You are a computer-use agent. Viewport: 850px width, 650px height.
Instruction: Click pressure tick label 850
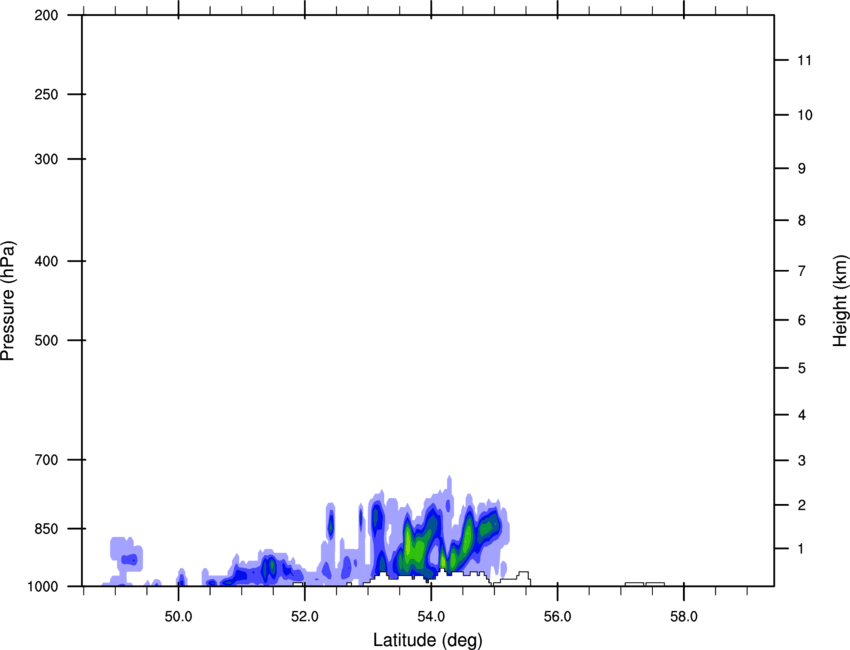(x=46, y=529)
